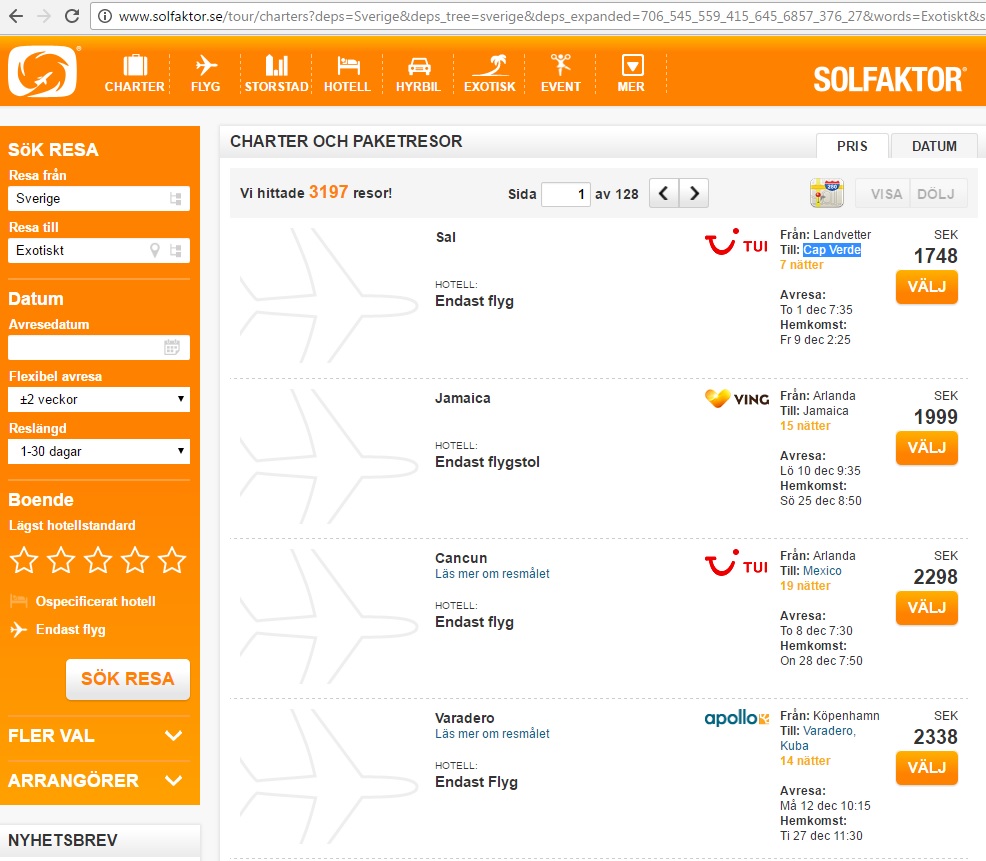Screen dimensions: 986x861
Task: Click the Ving logo on the Jamaica trip
Action: pyautogui.click(x=736, y=399)
